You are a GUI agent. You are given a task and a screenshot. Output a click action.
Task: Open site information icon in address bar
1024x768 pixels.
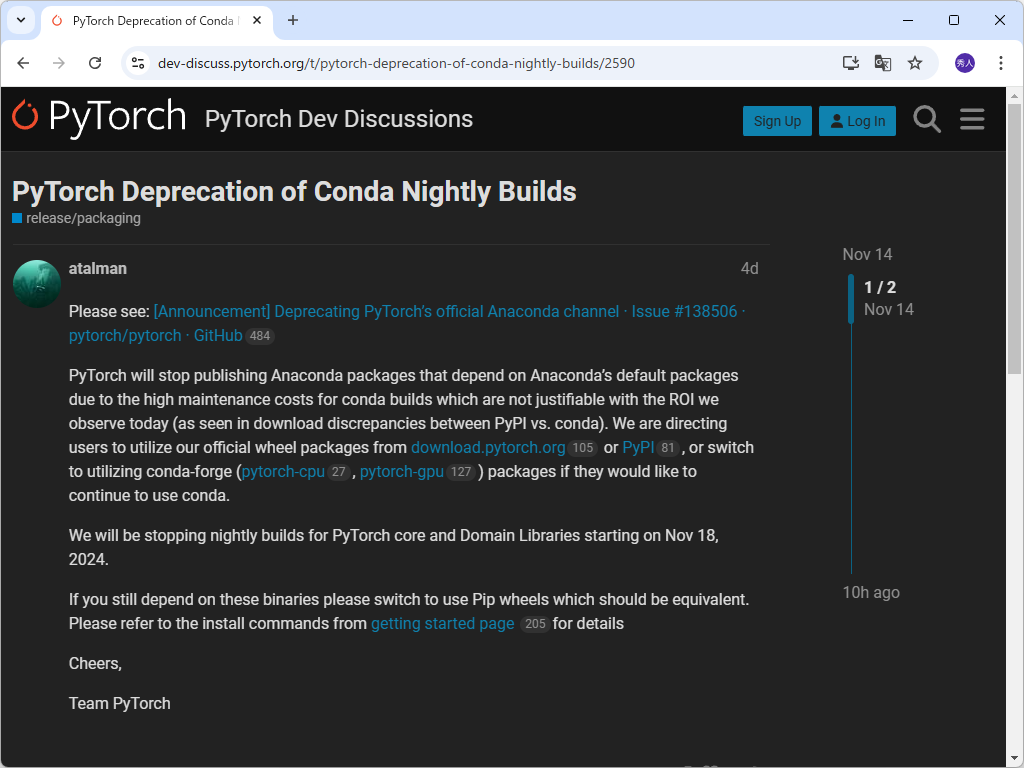(x=138, y=63)
